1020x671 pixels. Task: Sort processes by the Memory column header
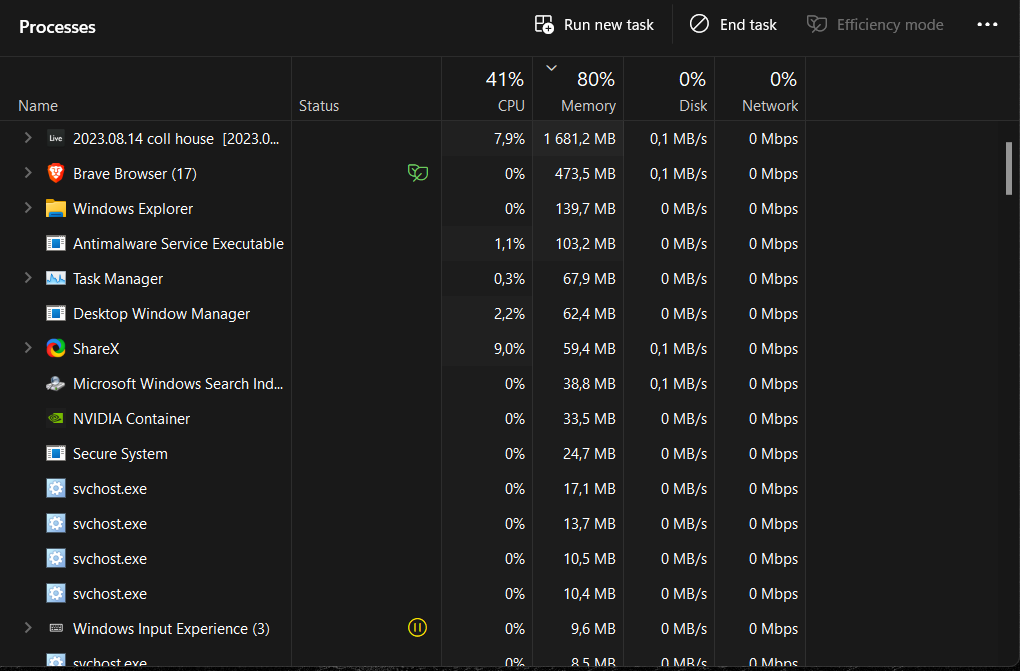tap(578, 89)
